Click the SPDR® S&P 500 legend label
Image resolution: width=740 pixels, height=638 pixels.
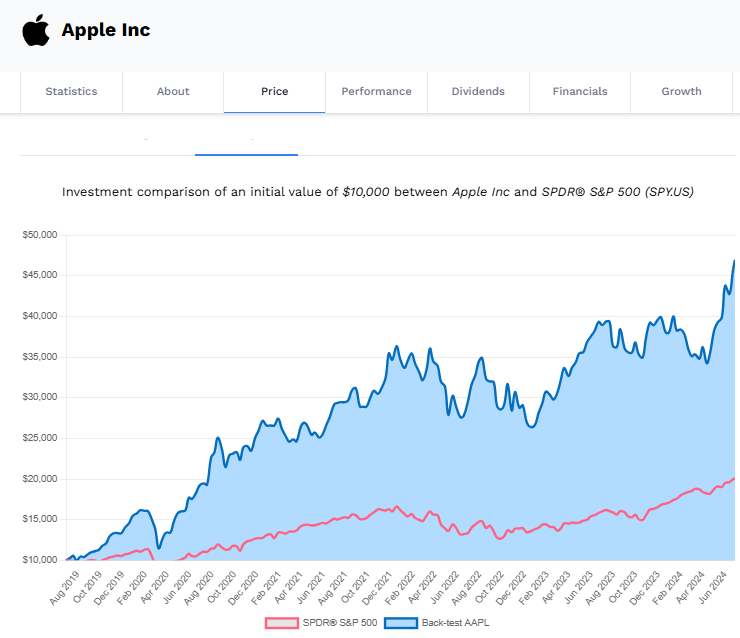pyautogui.click(x=340, y=623)
